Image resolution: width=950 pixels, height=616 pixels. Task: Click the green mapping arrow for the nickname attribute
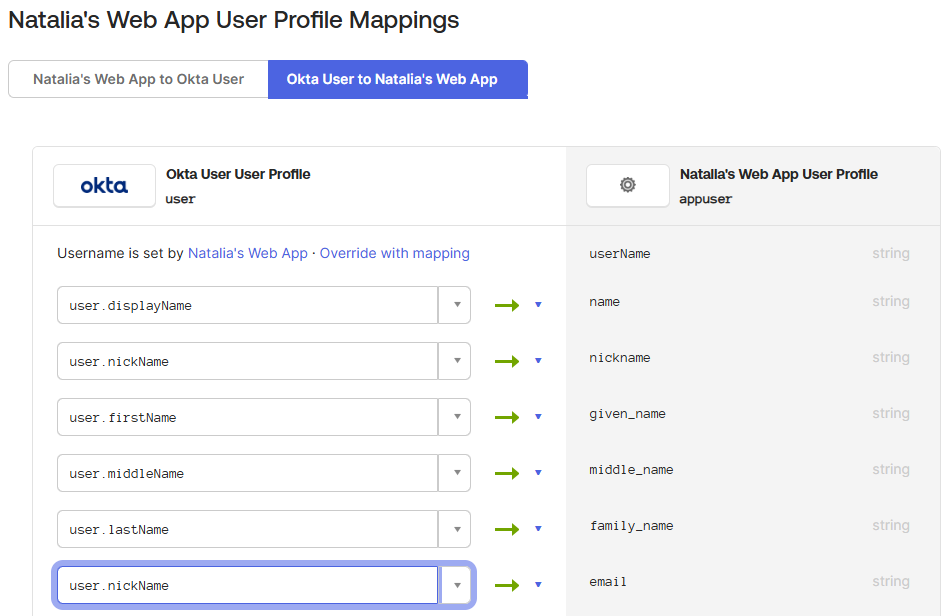[x=507, y=362]
